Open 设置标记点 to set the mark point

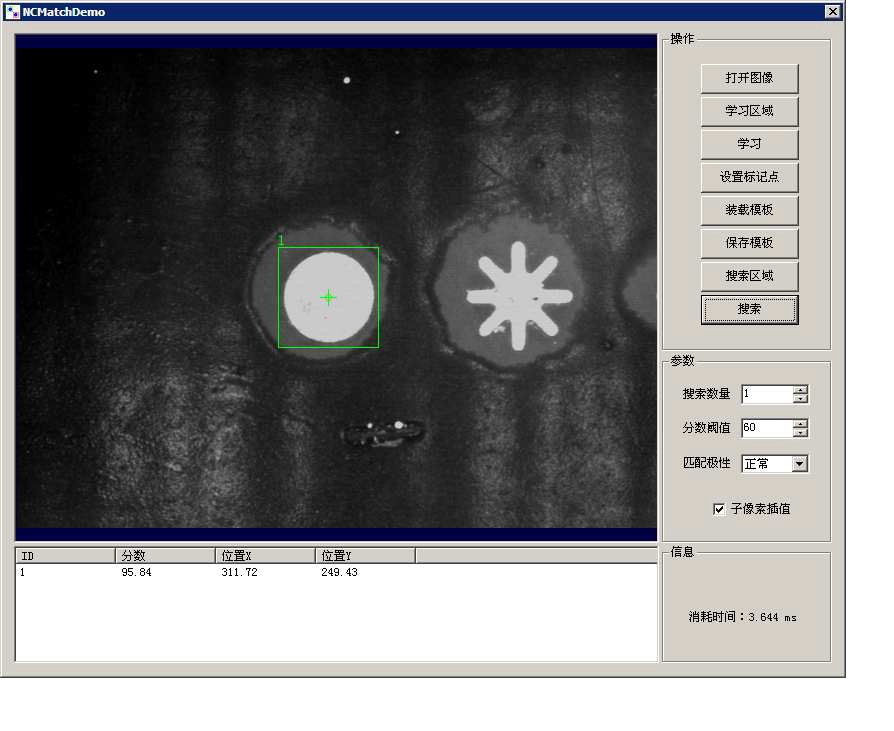(x=749, y=177)
